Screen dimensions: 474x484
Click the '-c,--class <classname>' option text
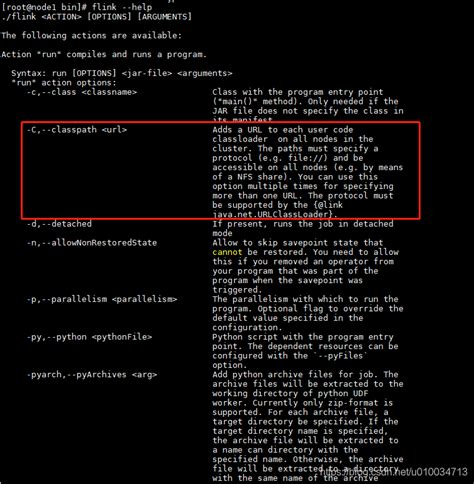click(x=82, y=92)
